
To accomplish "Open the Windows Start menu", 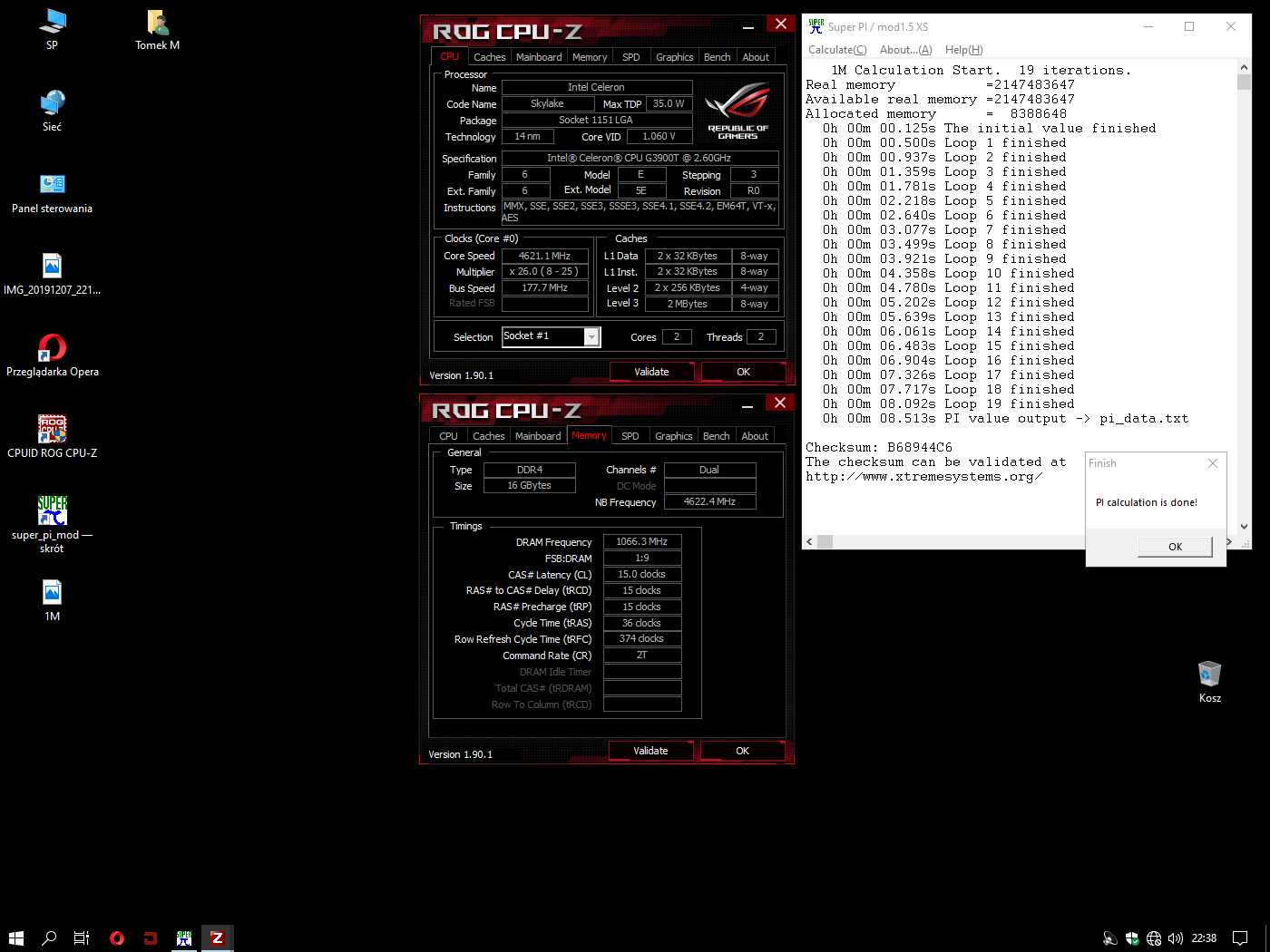I will pos(15,938).
